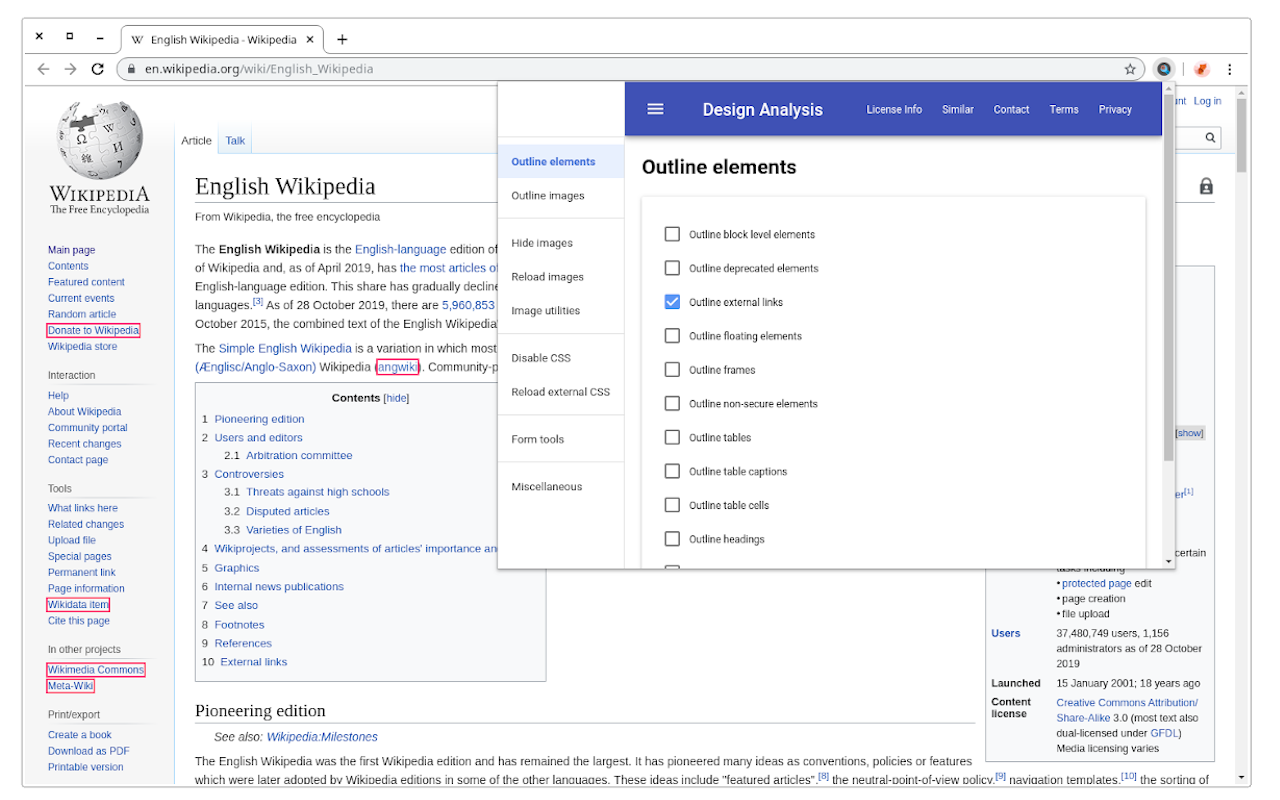The width and height of the screenshot is (1280, 800).
Task: Open Form tools section
Action: tap(561, 439)
